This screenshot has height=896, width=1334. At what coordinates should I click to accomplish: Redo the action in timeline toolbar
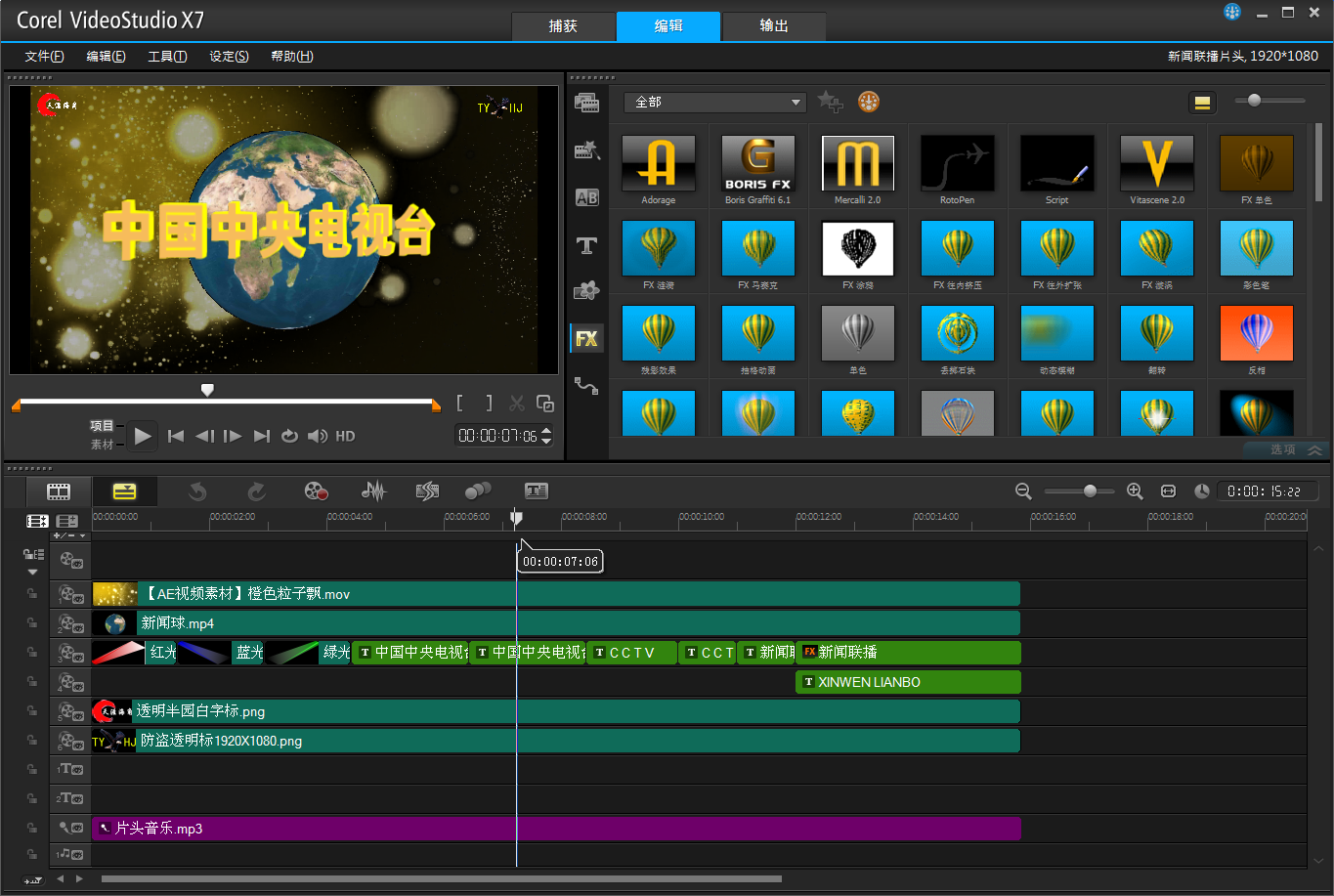(256, 491)
